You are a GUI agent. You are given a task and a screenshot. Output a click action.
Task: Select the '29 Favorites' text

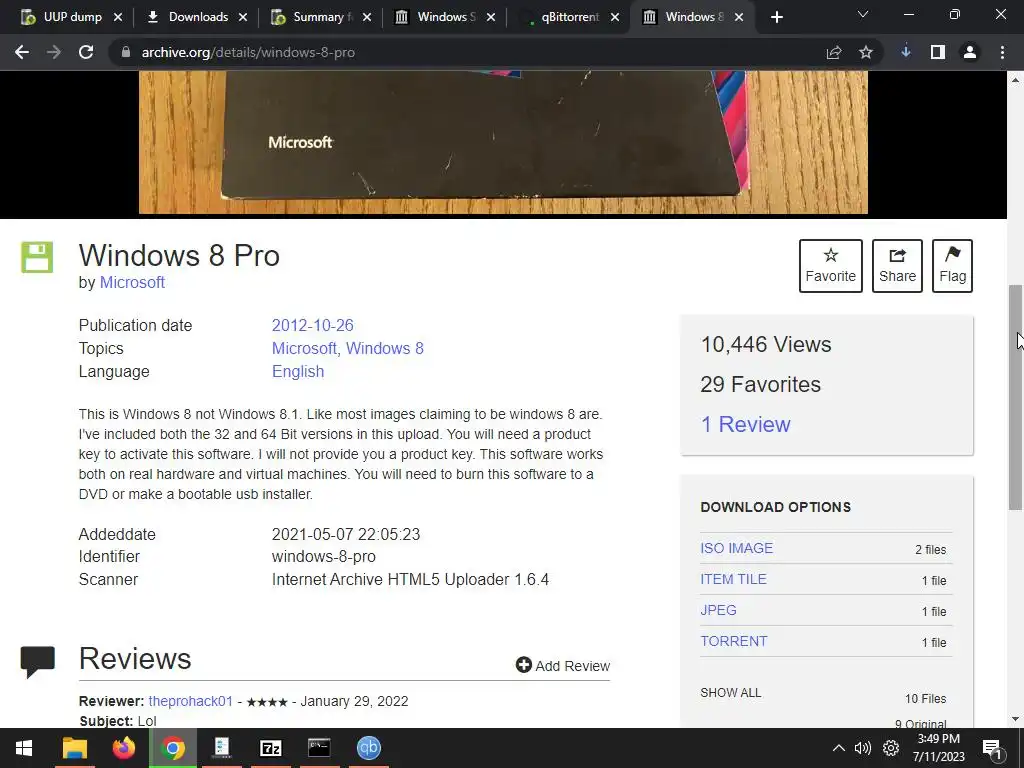(760, 384)
